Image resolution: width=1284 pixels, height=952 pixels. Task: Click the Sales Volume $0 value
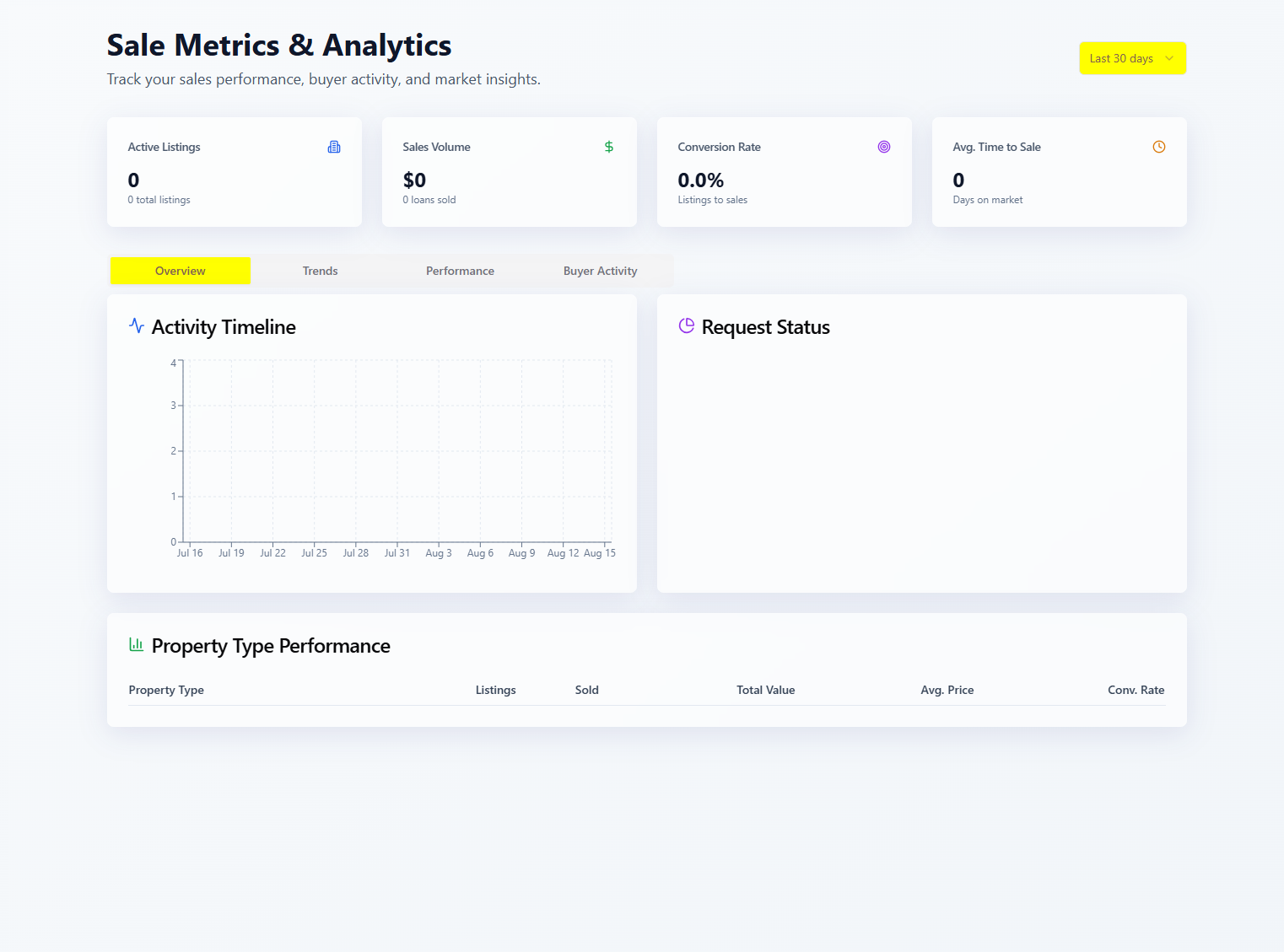click(x=414, y=180)
